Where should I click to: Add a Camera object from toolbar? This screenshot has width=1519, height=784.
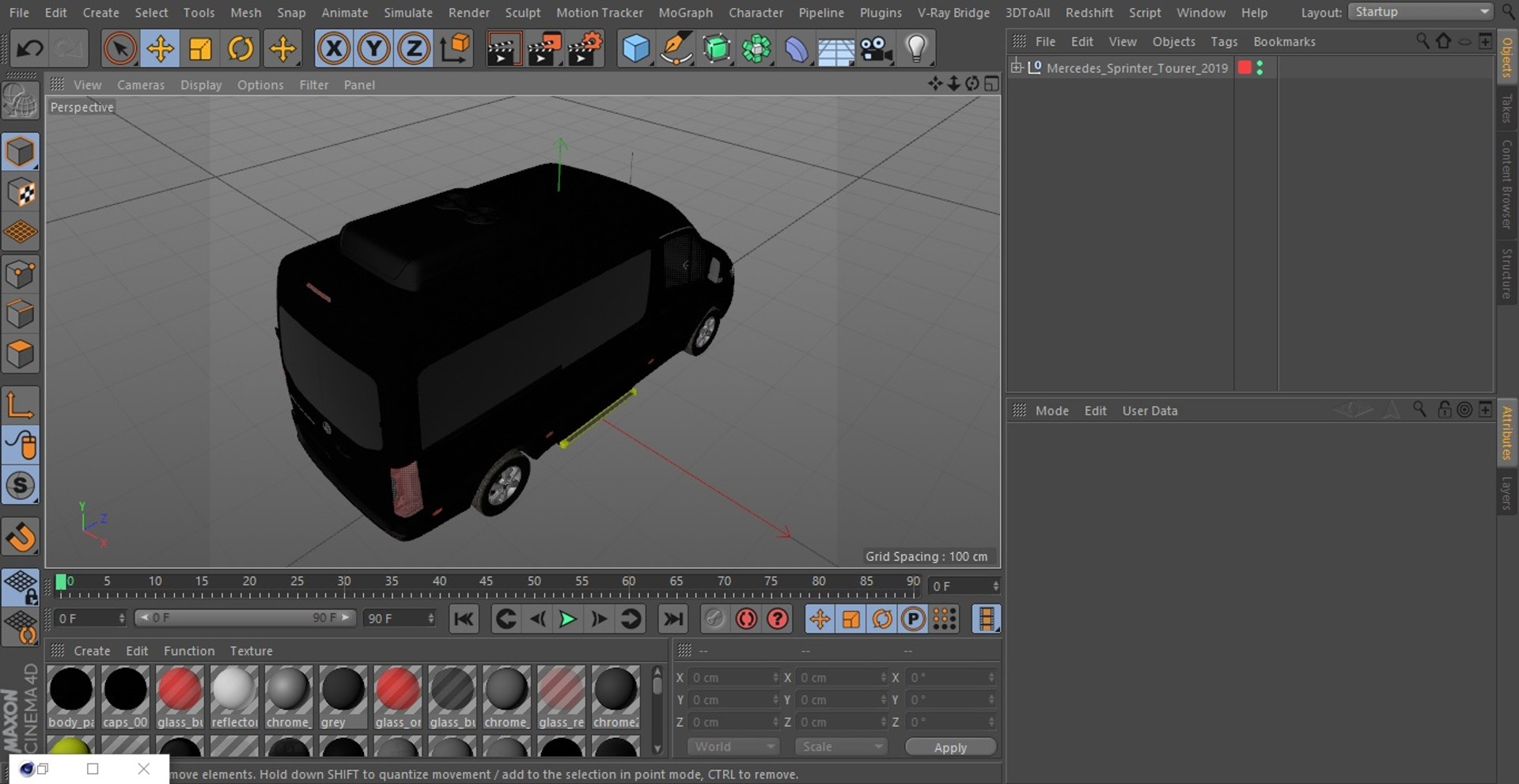click(x=877, y=49)
